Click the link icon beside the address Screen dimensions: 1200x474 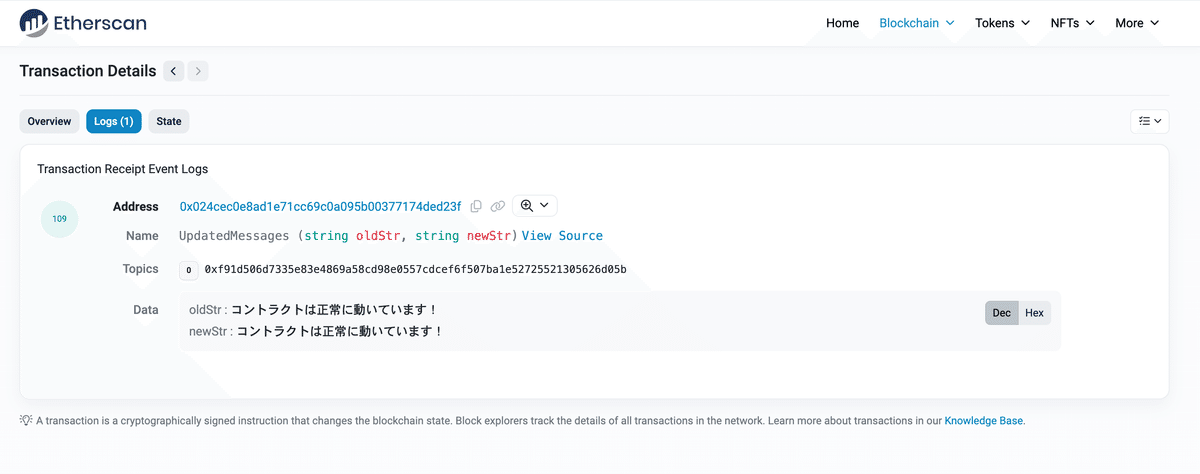(498, 206)
